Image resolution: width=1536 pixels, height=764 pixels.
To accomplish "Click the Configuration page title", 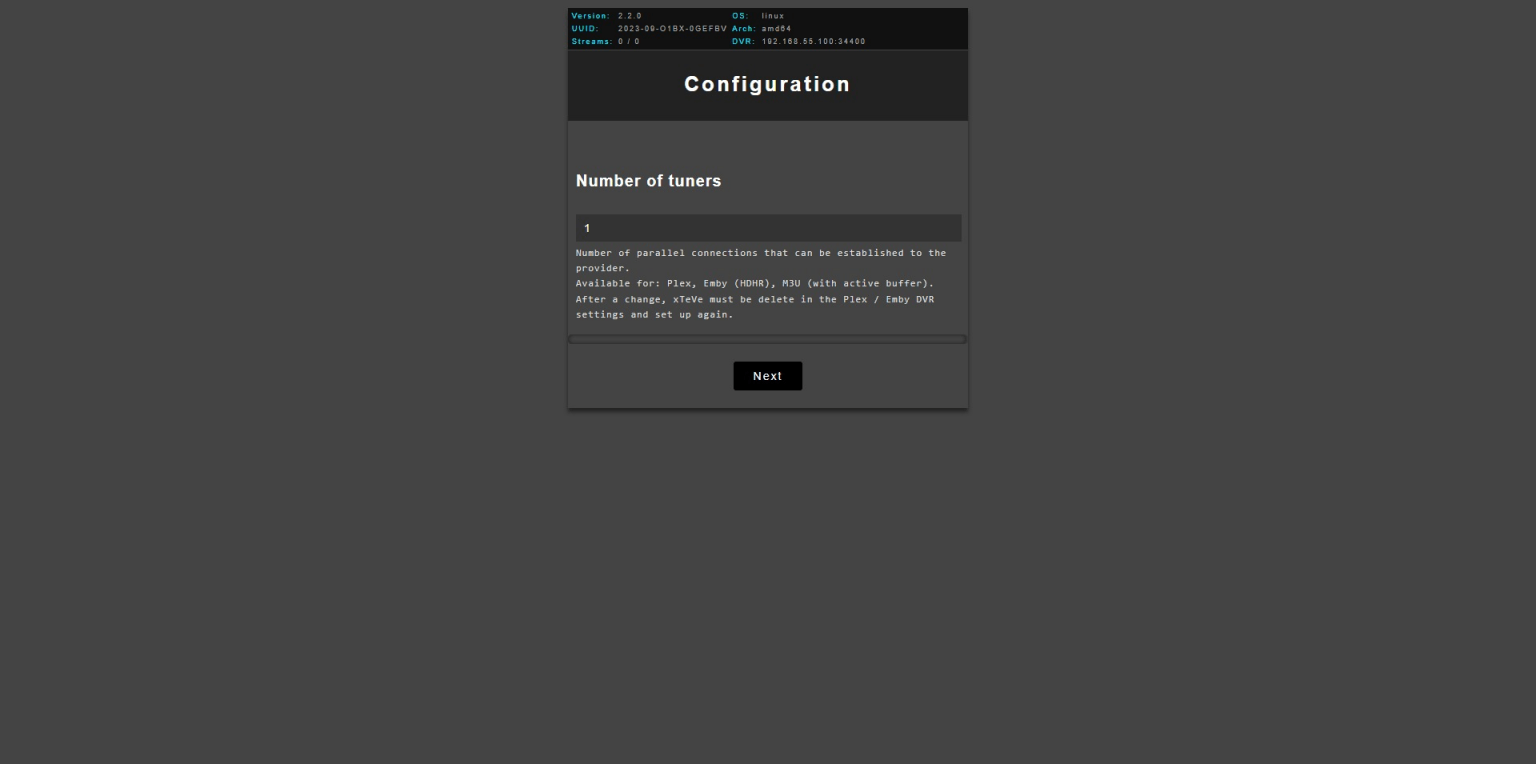I will [x=767, y=85].
